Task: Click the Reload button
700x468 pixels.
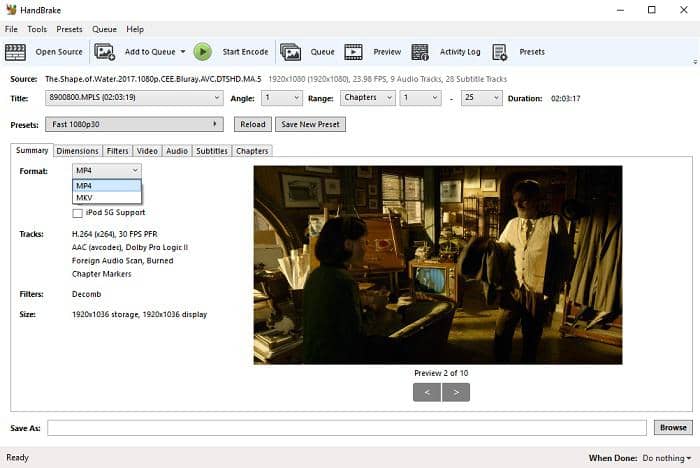Action: (x=253, y=124)
